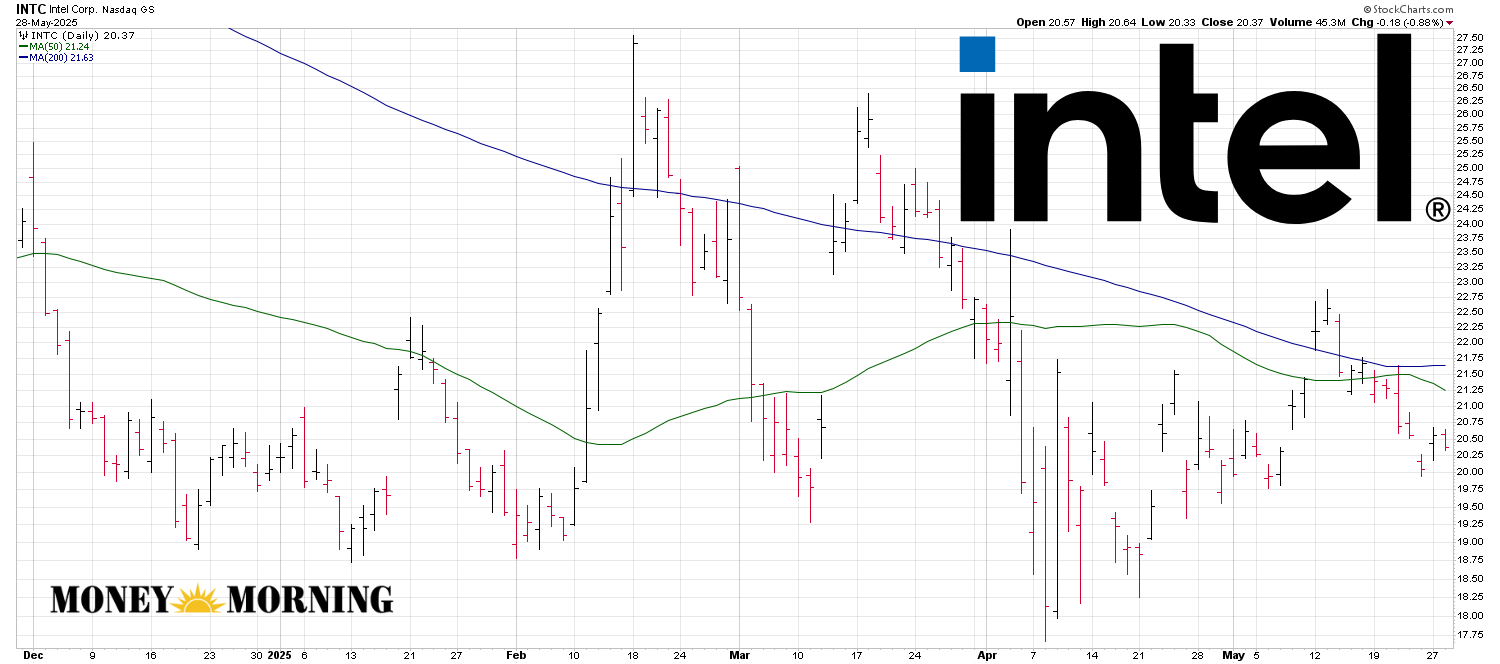Click the registered trademark symbol on Intel logo

pos(1436,209)
